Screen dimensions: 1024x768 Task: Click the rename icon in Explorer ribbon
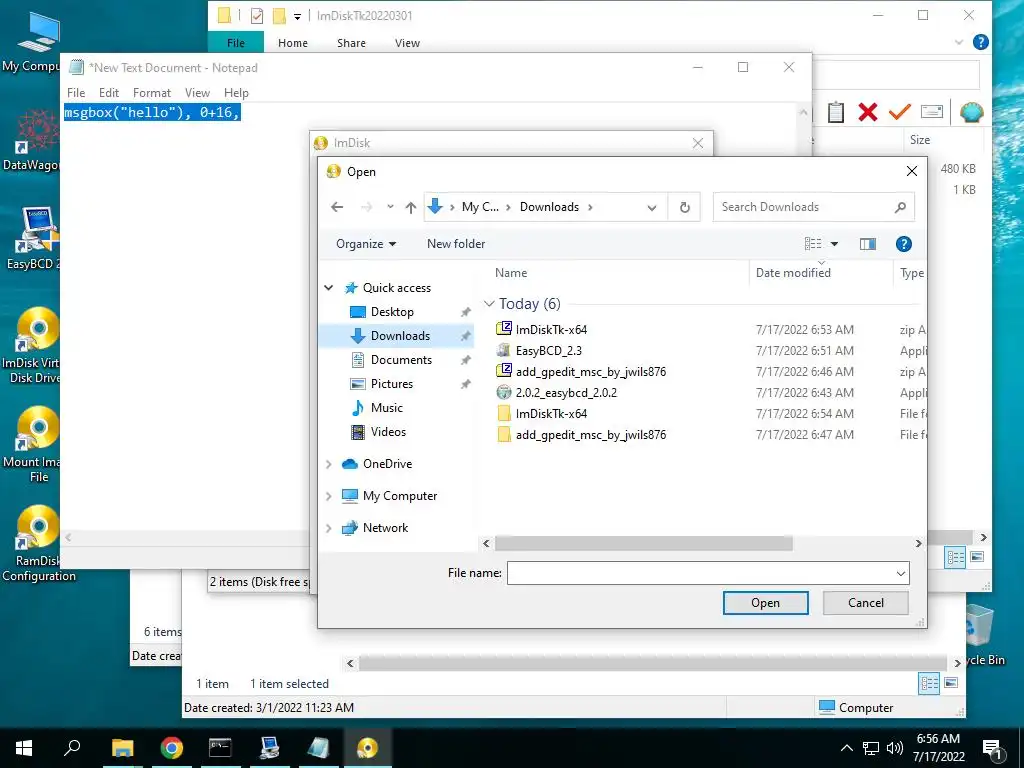(x=932, y=112)
